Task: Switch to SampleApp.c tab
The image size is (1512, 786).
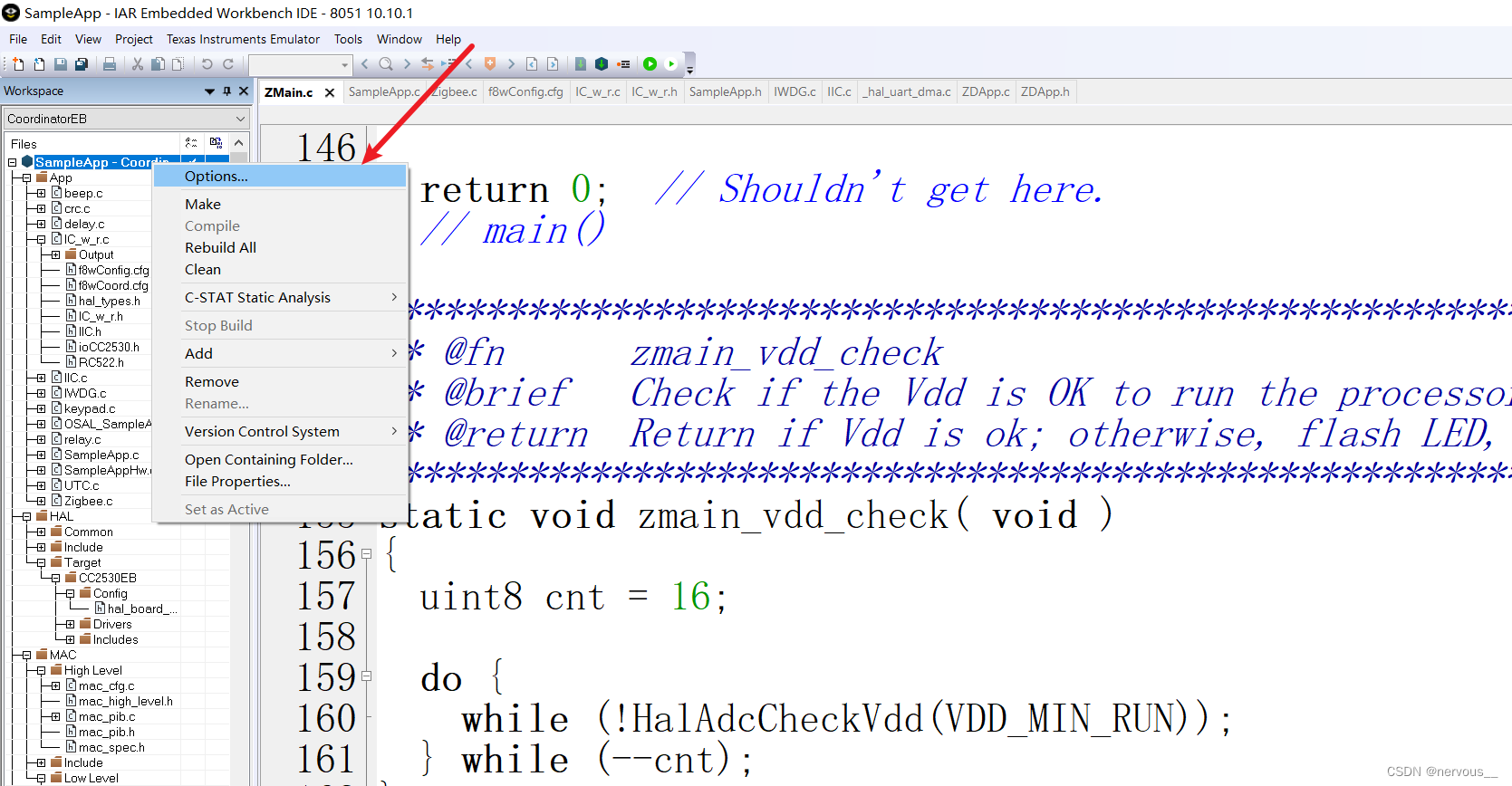Action: pyautogui.click(x=384, y=91)
